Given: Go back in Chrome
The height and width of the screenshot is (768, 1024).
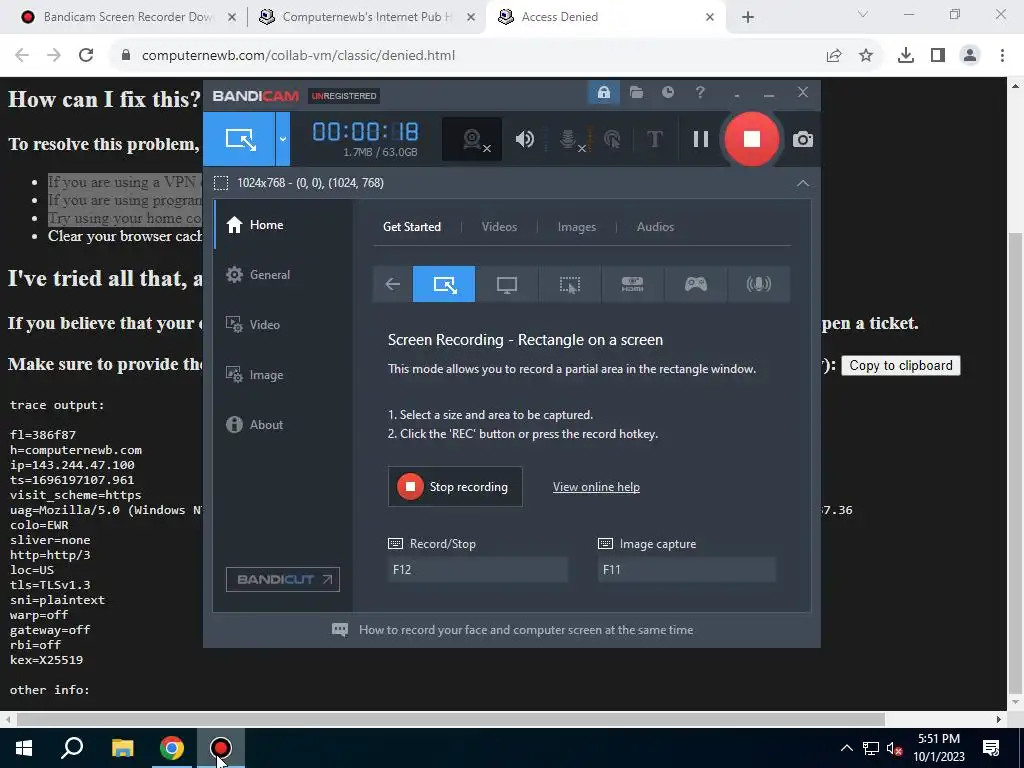Looking at the screenshot, I should tap(22, 56).
